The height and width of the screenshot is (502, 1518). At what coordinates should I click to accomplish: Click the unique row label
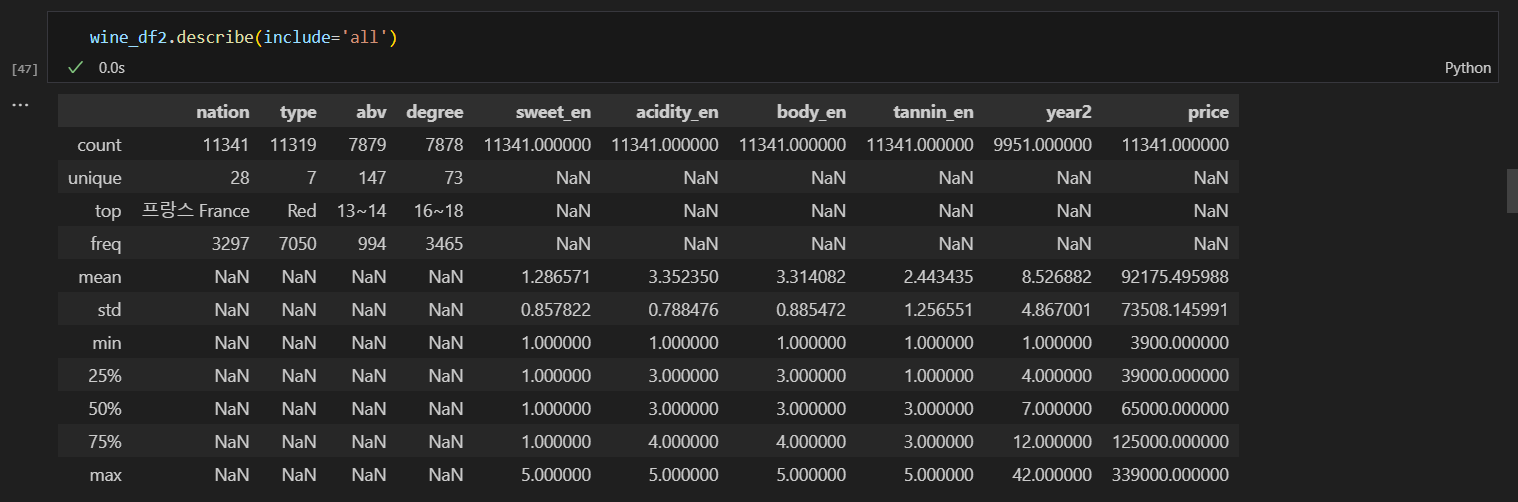point(94,178)
